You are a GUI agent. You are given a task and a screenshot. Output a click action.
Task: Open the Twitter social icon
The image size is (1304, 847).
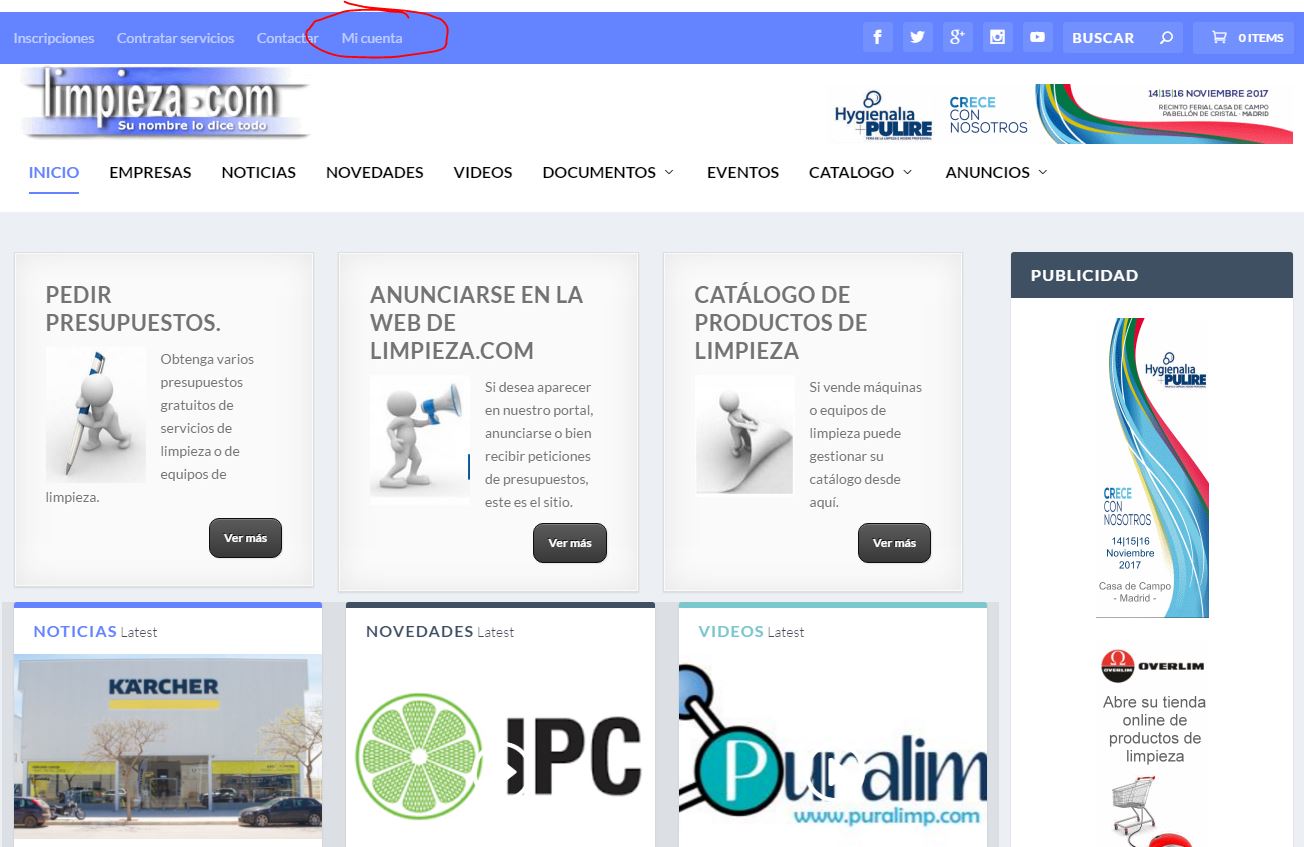[917, 37]
